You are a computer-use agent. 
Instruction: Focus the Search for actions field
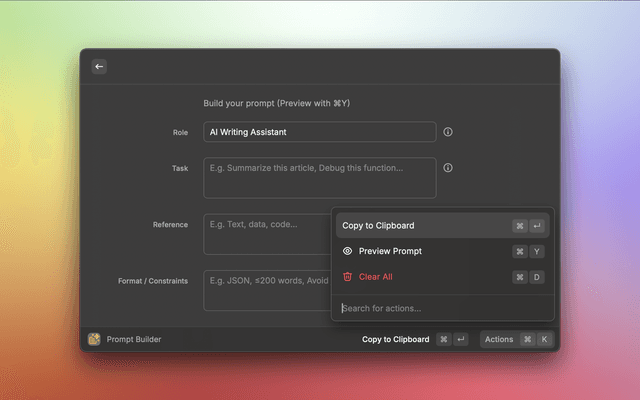click(440, 308)
